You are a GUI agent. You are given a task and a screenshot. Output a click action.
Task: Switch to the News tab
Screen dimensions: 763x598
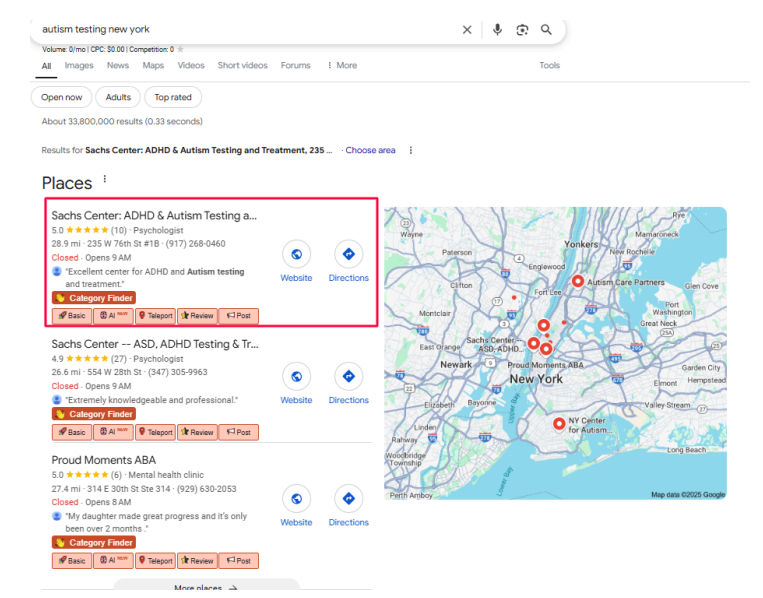[x=118, y=65]
